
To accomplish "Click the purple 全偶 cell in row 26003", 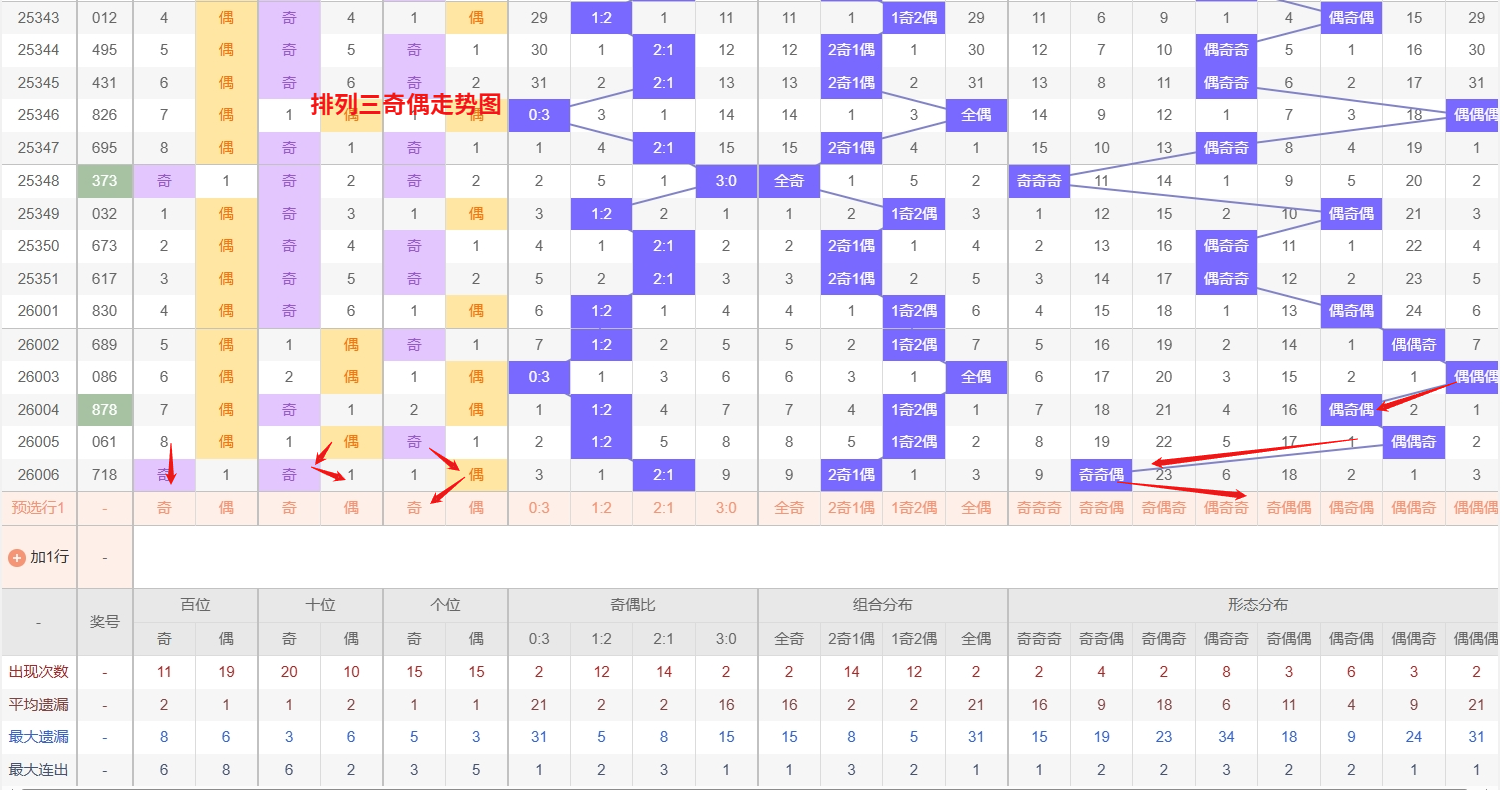I will 976,377.
